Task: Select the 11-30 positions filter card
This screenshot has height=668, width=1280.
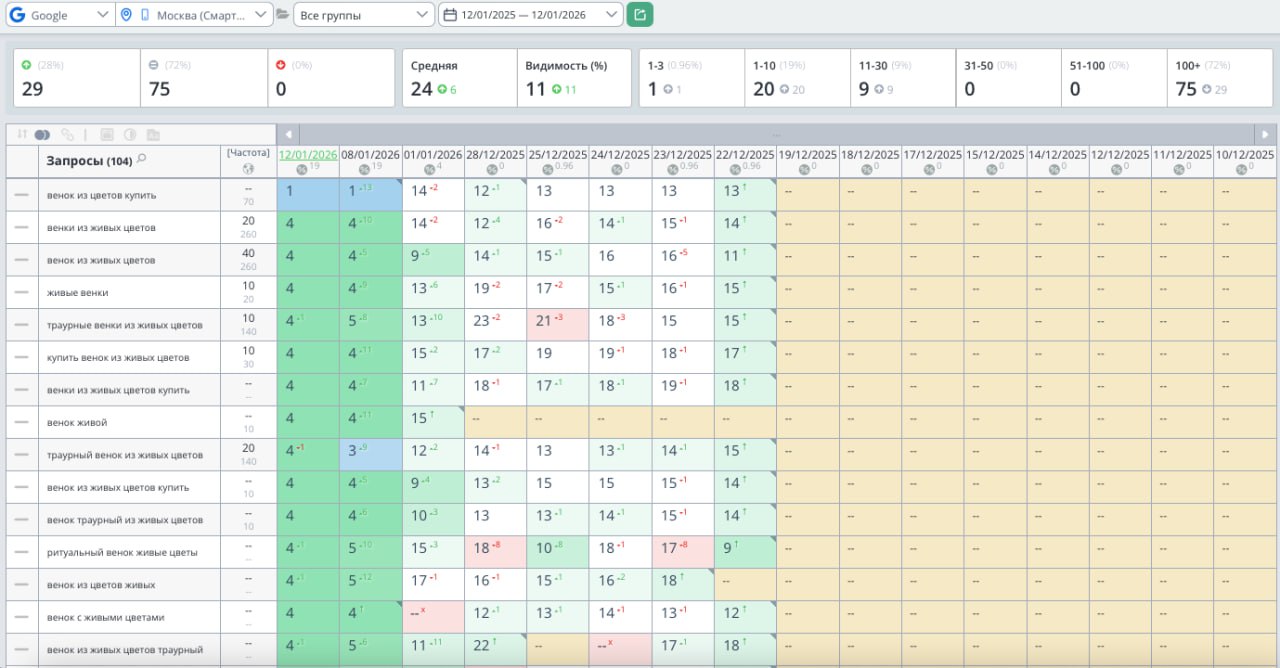Action: [903, 78]
